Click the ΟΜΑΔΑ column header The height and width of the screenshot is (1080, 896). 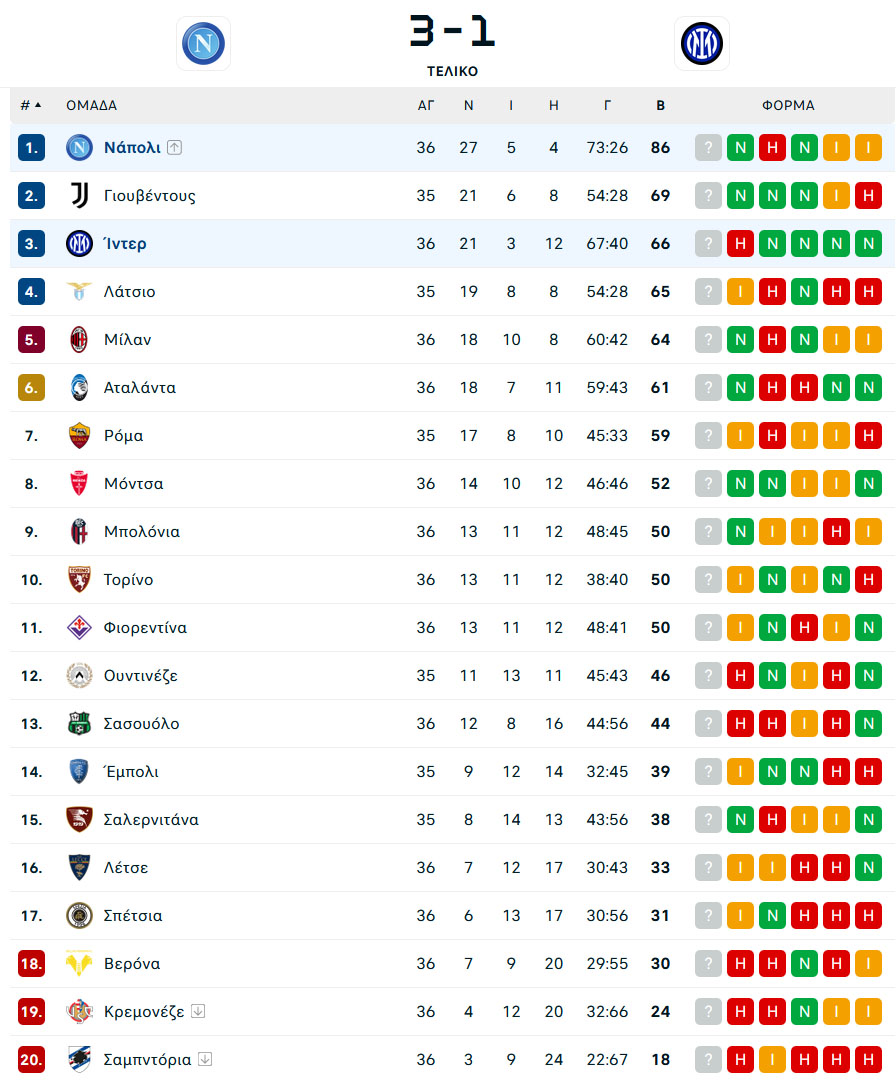click(x=92, y=105)
